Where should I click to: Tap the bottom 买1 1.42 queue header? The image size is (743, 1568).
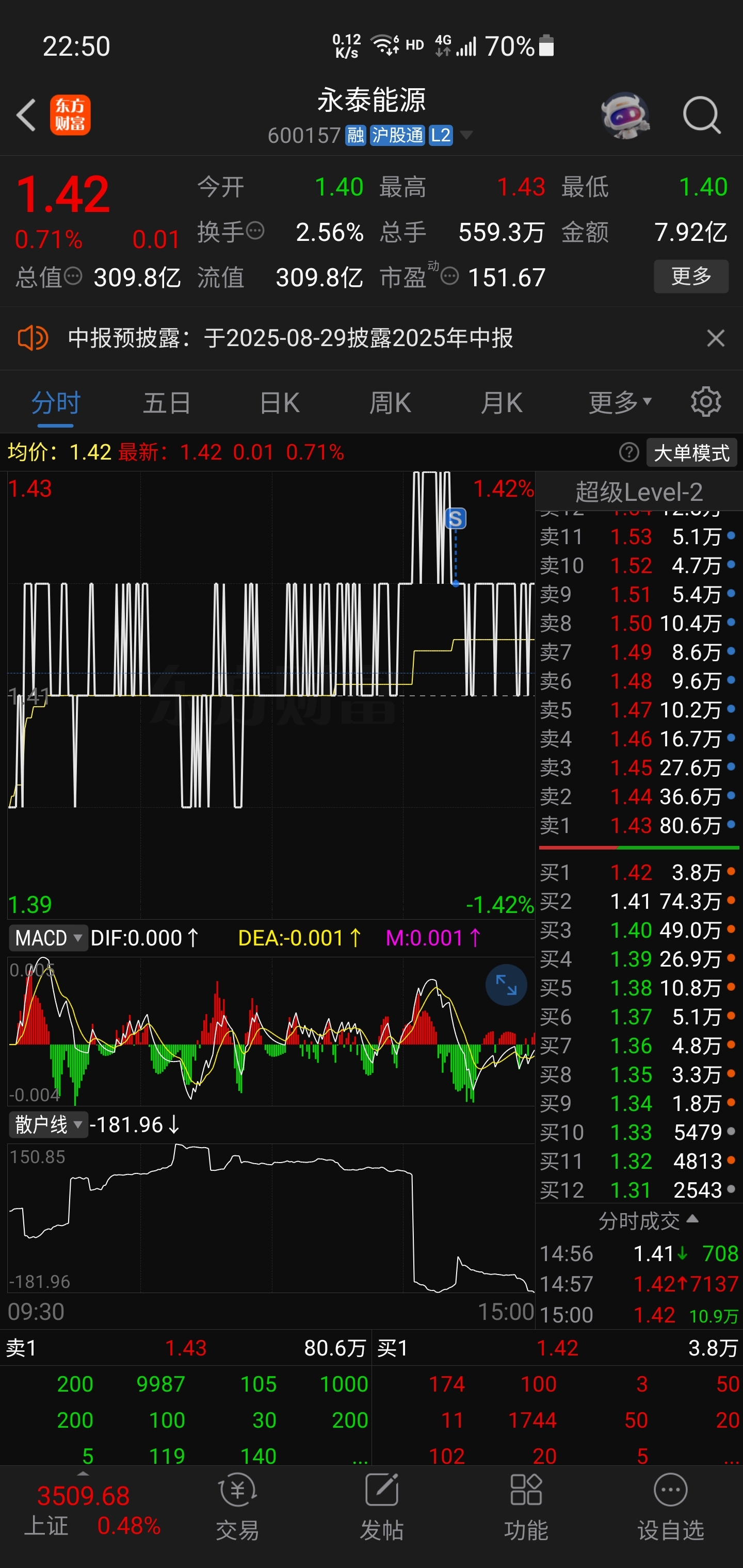(557, 1348)
